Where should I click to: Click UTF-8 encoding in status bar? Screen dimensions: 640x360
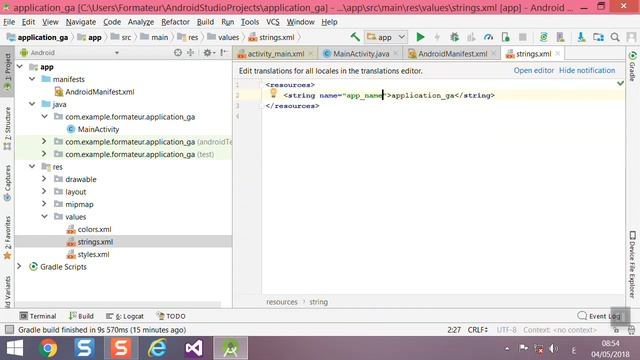coord(506,329)
